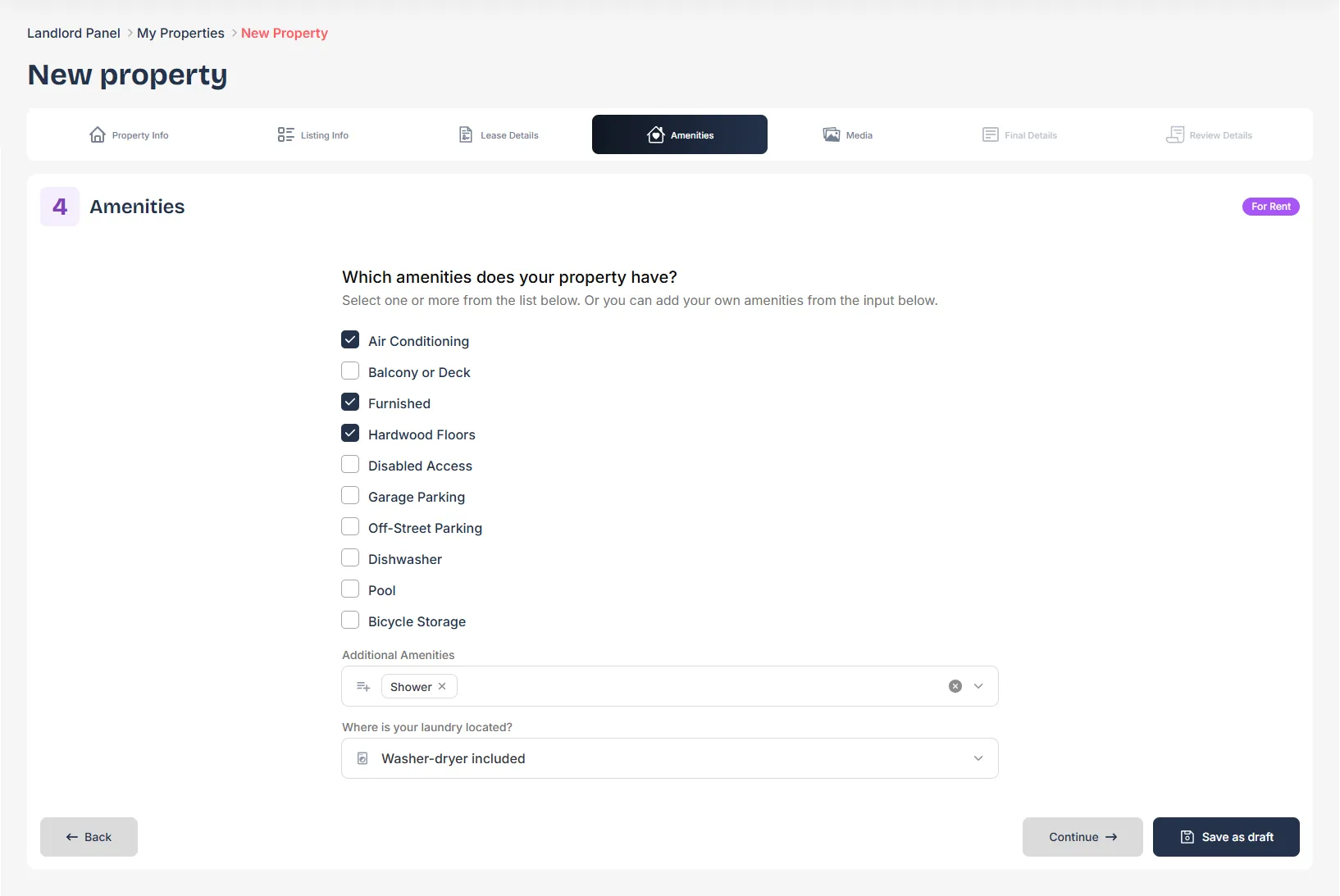
Task: Tick the Garage Parking checkbox
Action: point(350,495)
